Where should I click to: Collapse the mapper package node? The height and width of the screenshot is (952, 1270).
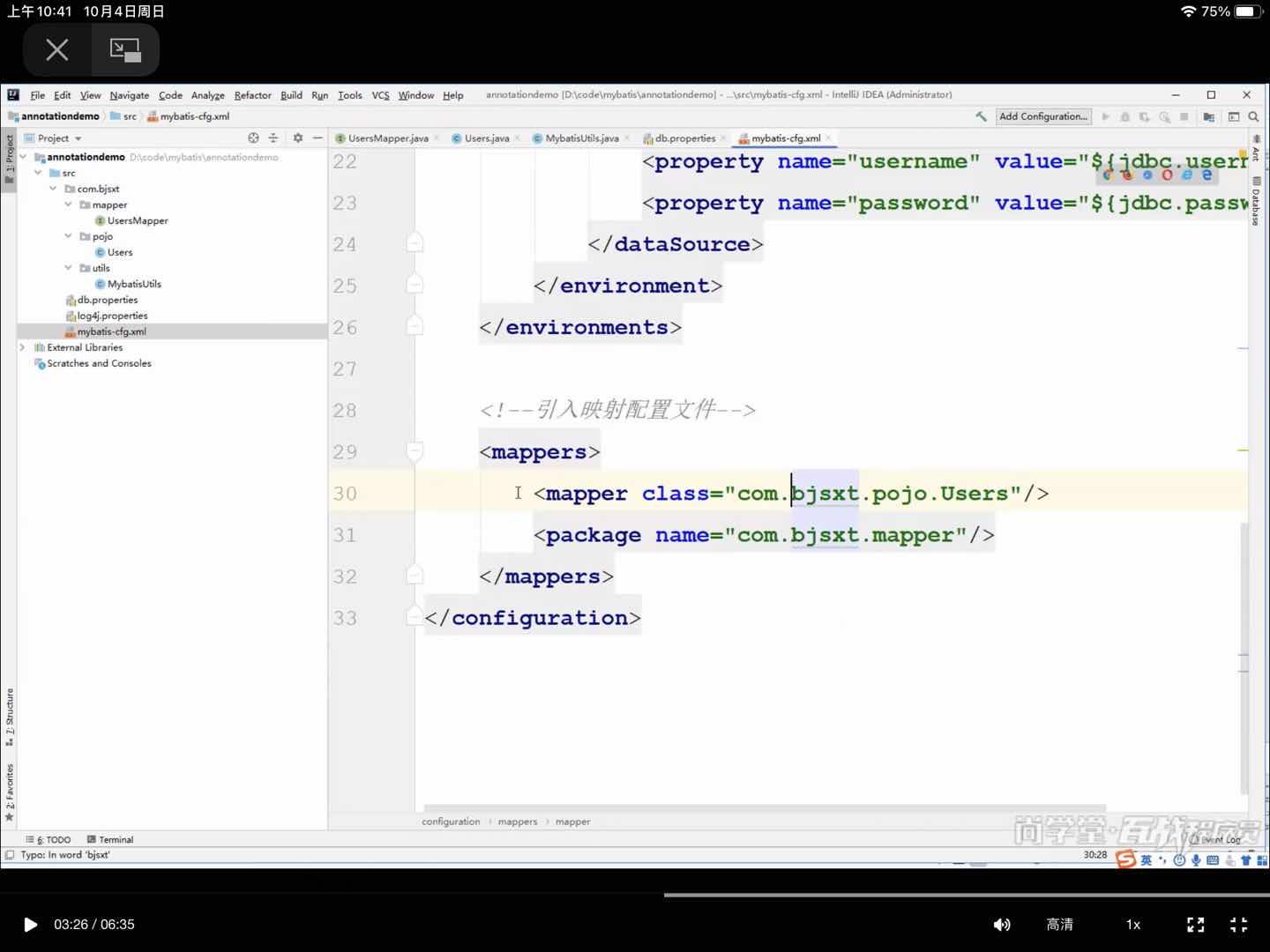[x=68, y=205]
